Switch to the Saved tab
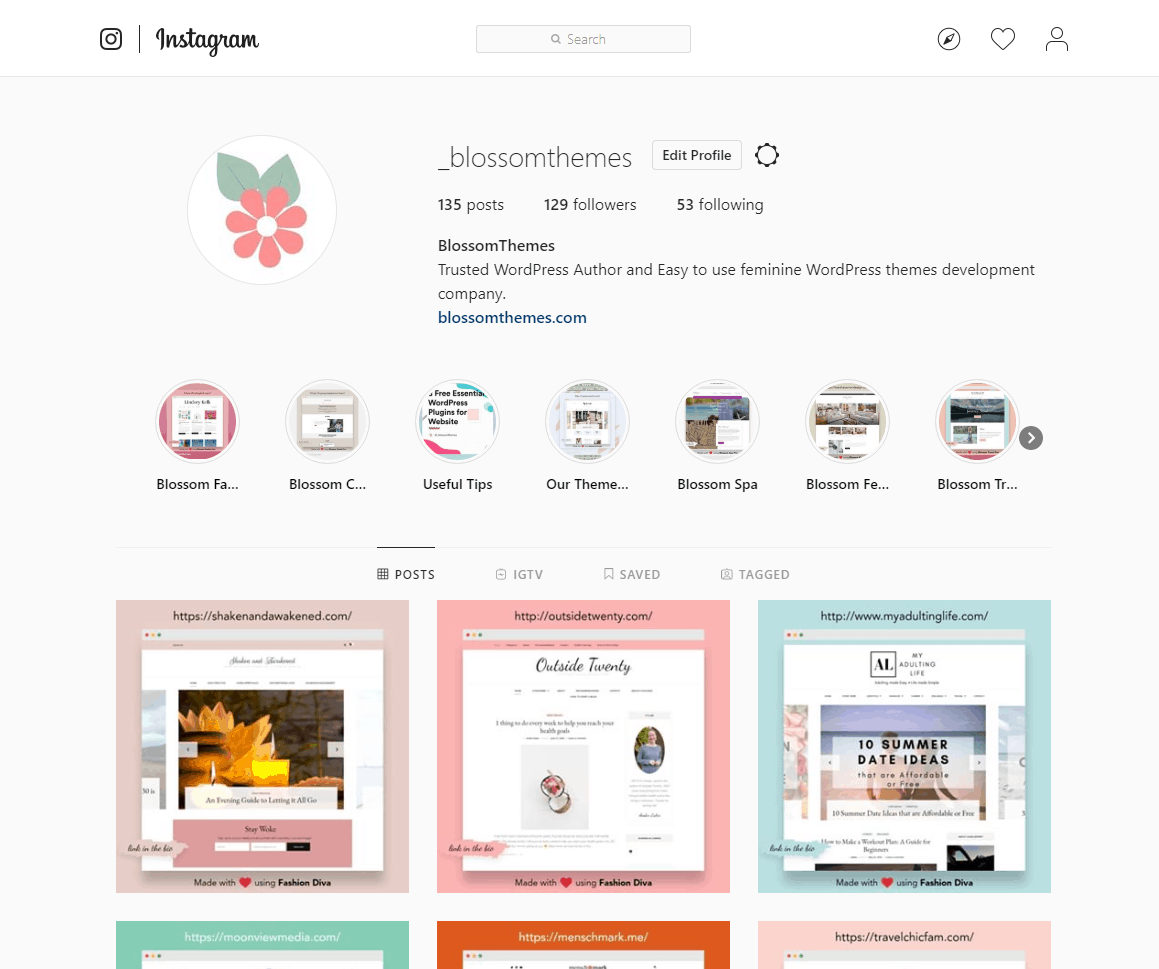Viewport: 1159px width, 969px height. (632, 574)
